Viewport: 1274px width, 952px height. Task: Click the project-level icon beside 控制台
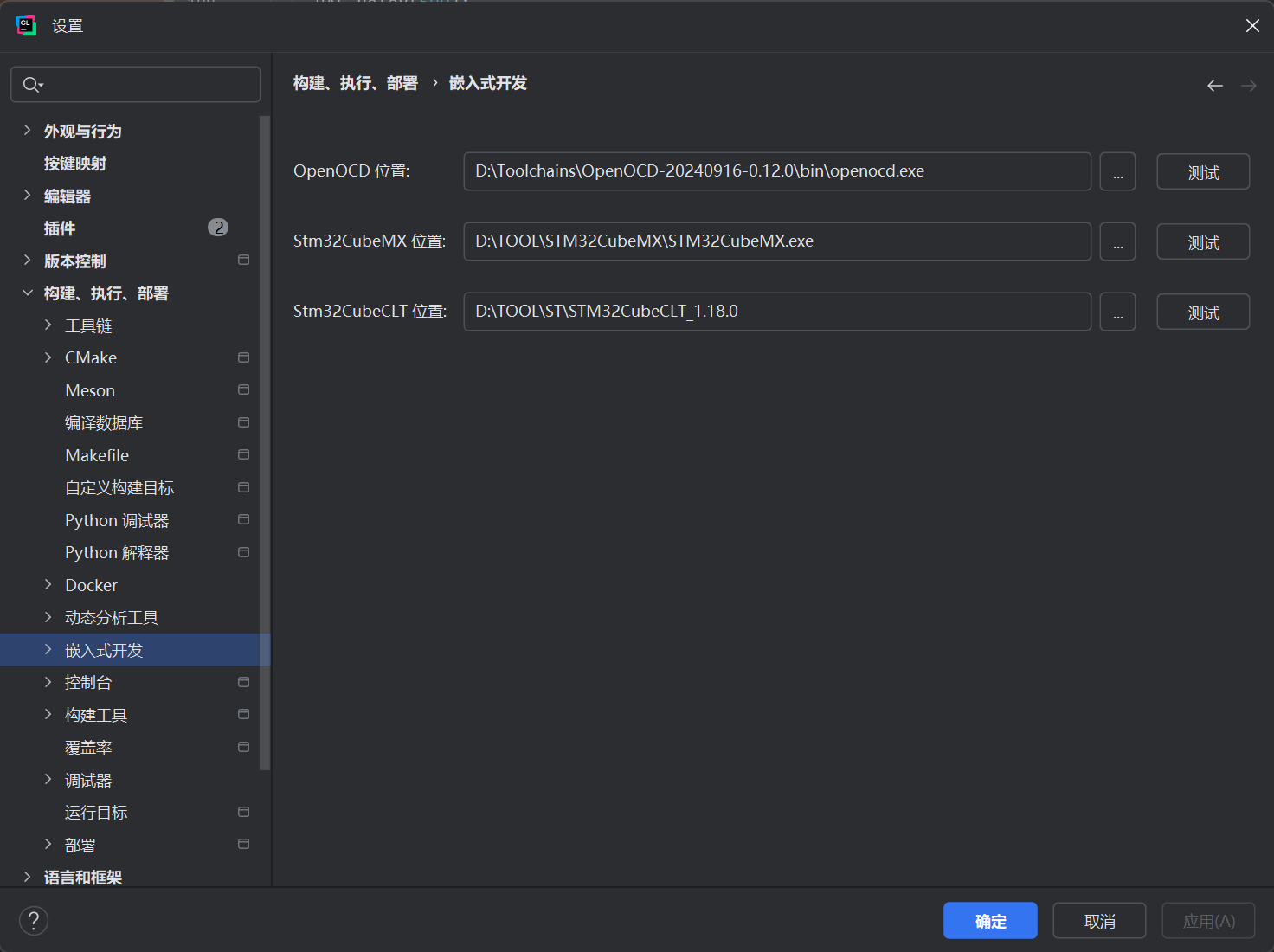[243, 682]
